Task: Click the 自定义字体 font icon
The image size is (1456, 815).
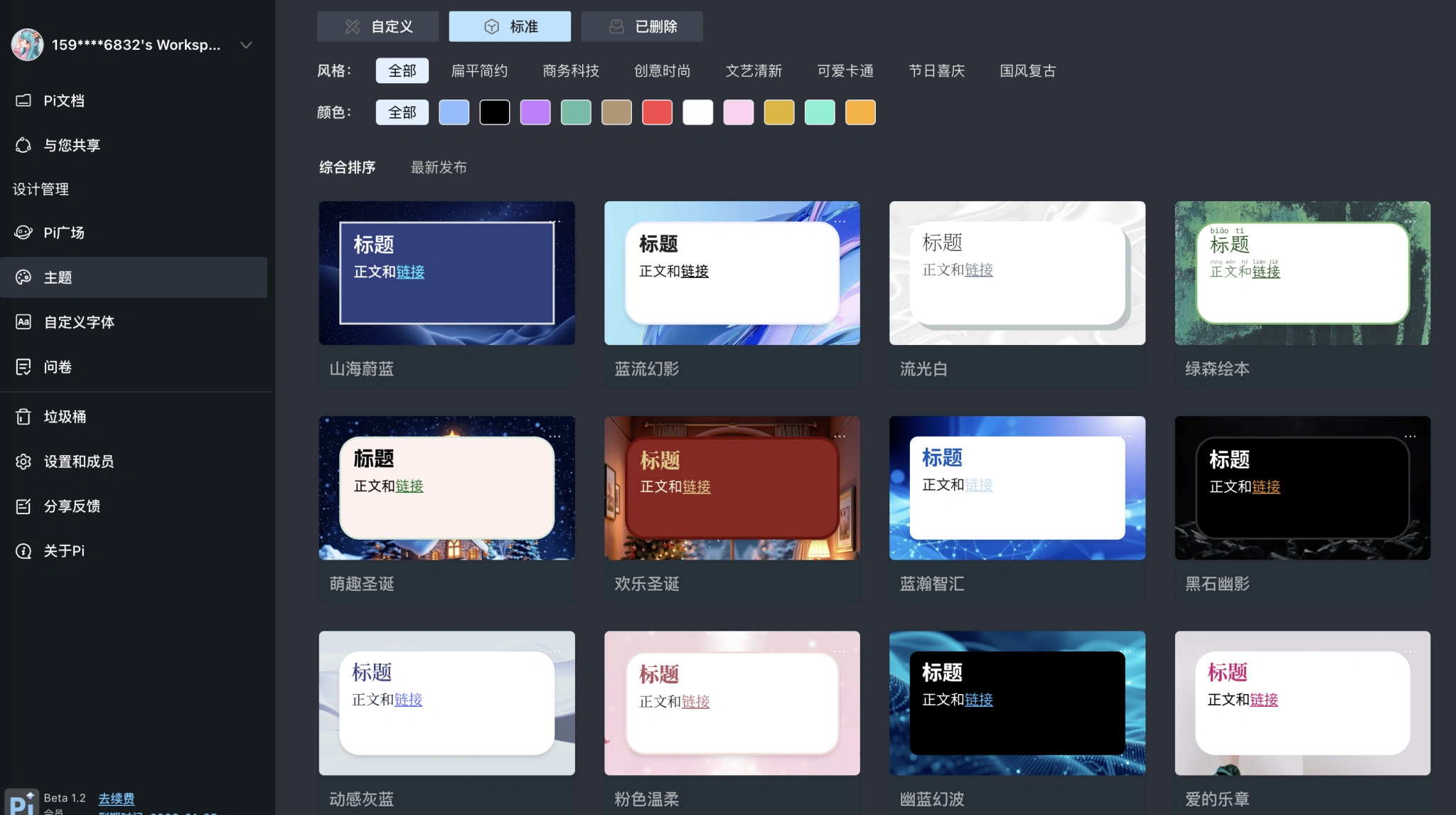Action: (23, 322)
